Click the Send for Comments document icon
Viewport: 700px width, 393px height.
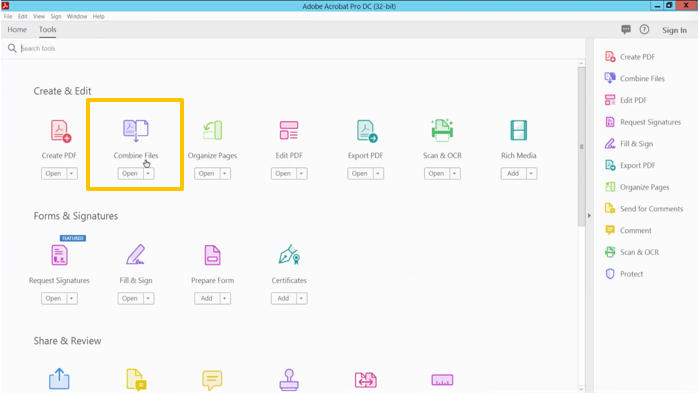[x=136, y=380]
